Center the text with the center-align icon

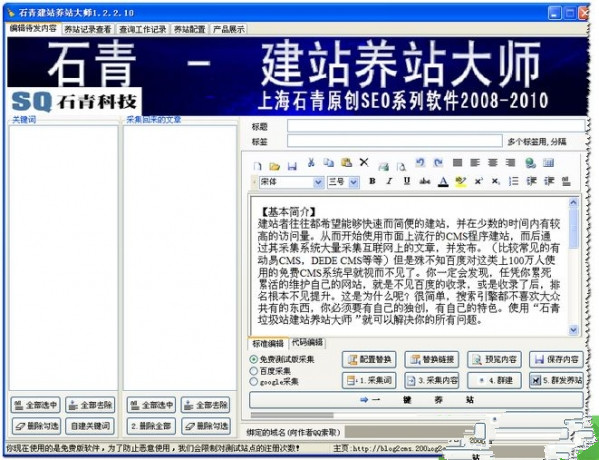(x=492, y=163)
